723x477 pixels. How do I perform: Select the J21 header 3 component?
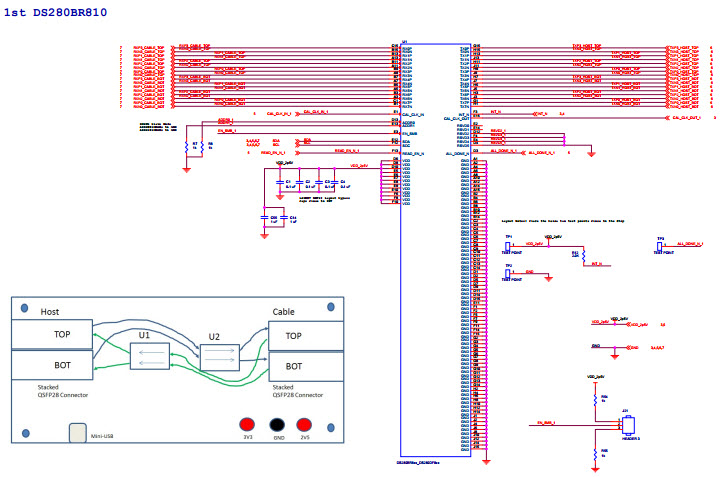click(x=628, y=424)
